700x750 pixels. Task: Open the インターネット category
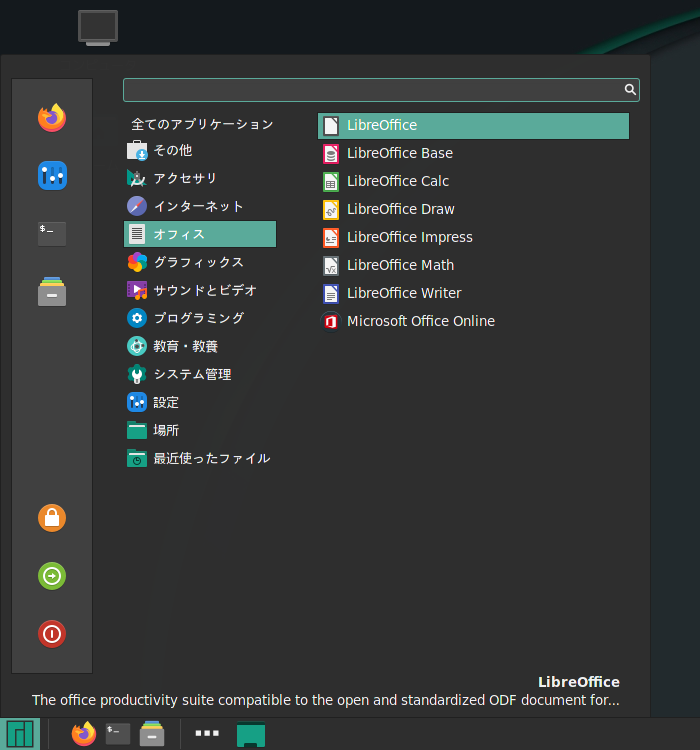click(200, 206)
